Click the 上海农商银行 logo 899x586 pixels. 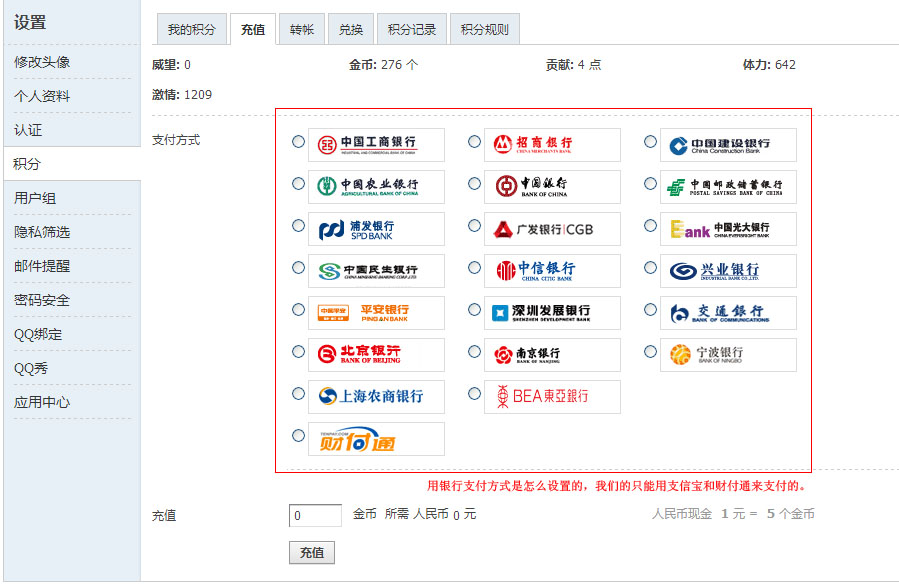[376, 396]
